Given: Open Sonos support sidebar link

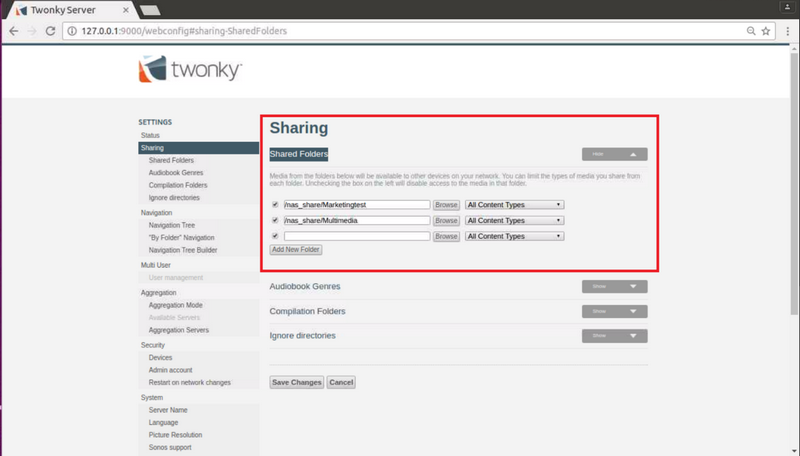Looking at the screenshot, I should coord(170,447).
